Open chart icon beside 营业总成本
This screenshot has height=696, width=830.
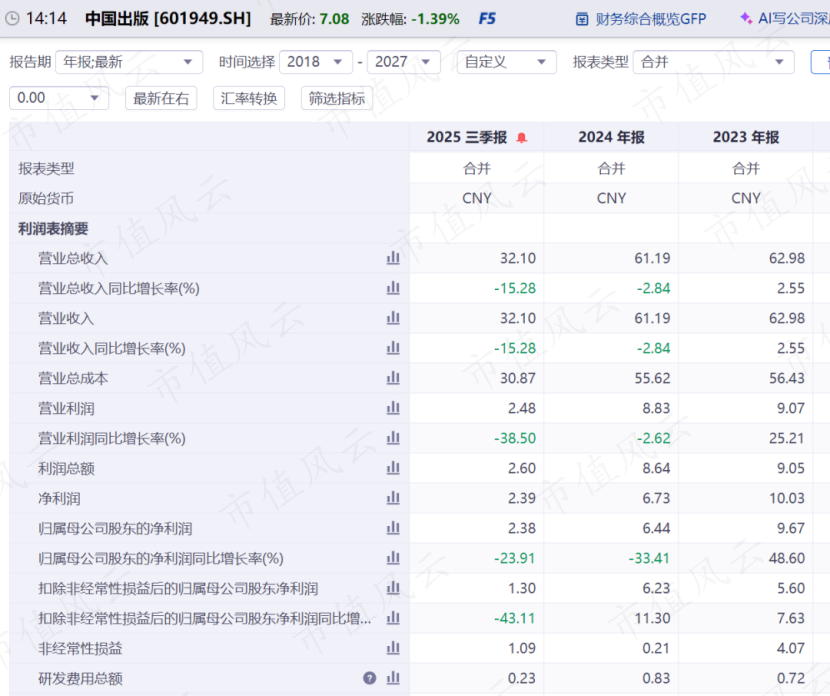(393, 378)
